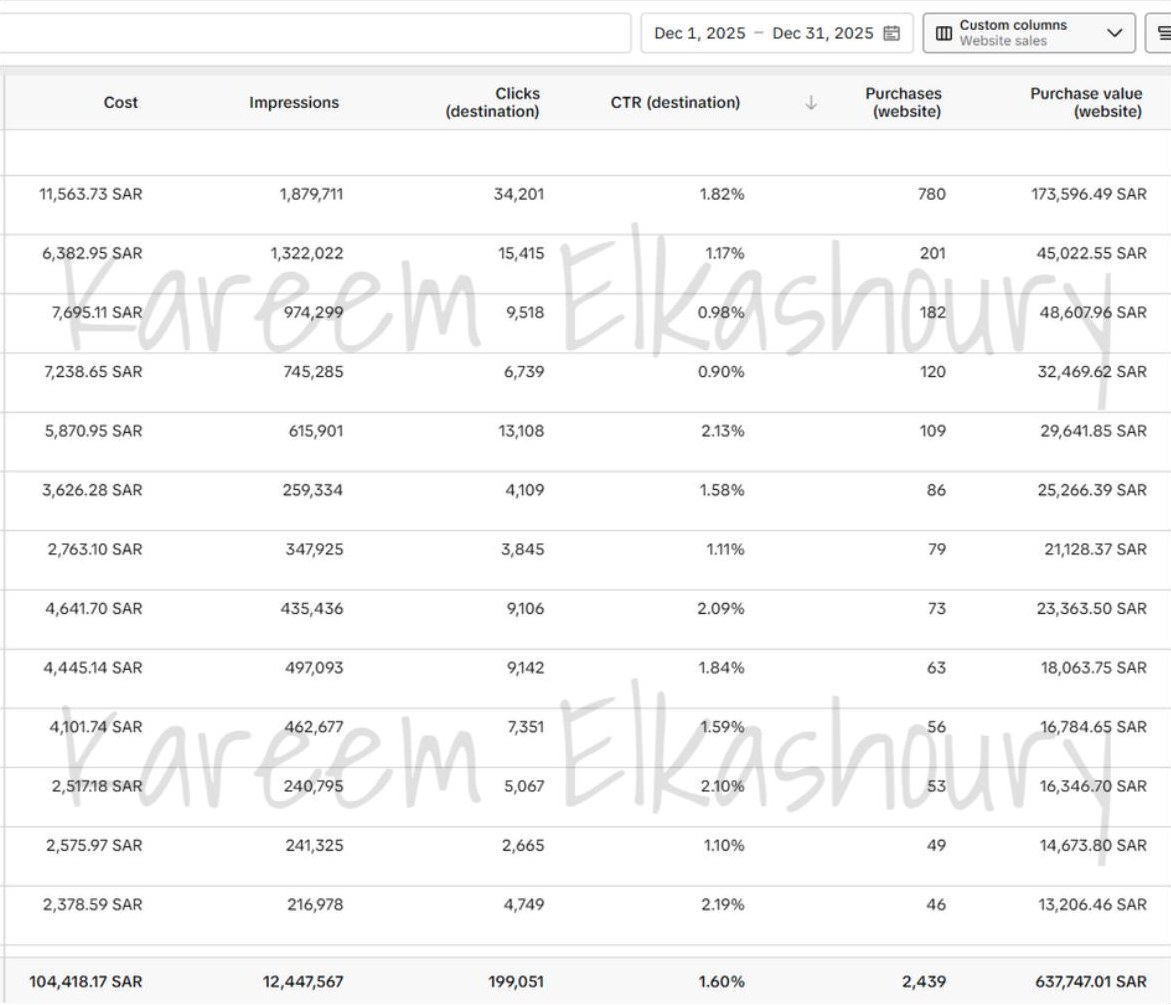
Task: Select impressions value 1,879,711
Action: click(311, 194)
